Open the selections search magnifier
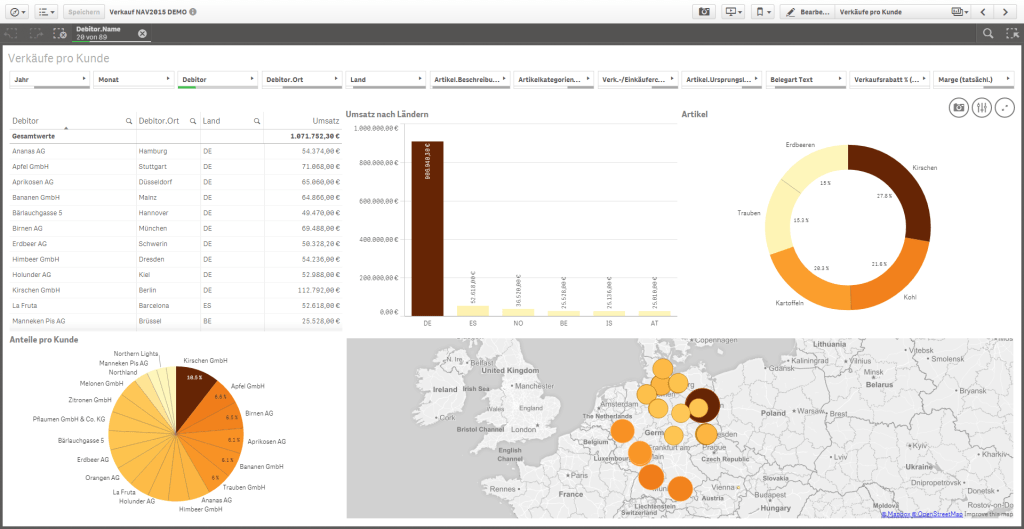 click(988, 34)
